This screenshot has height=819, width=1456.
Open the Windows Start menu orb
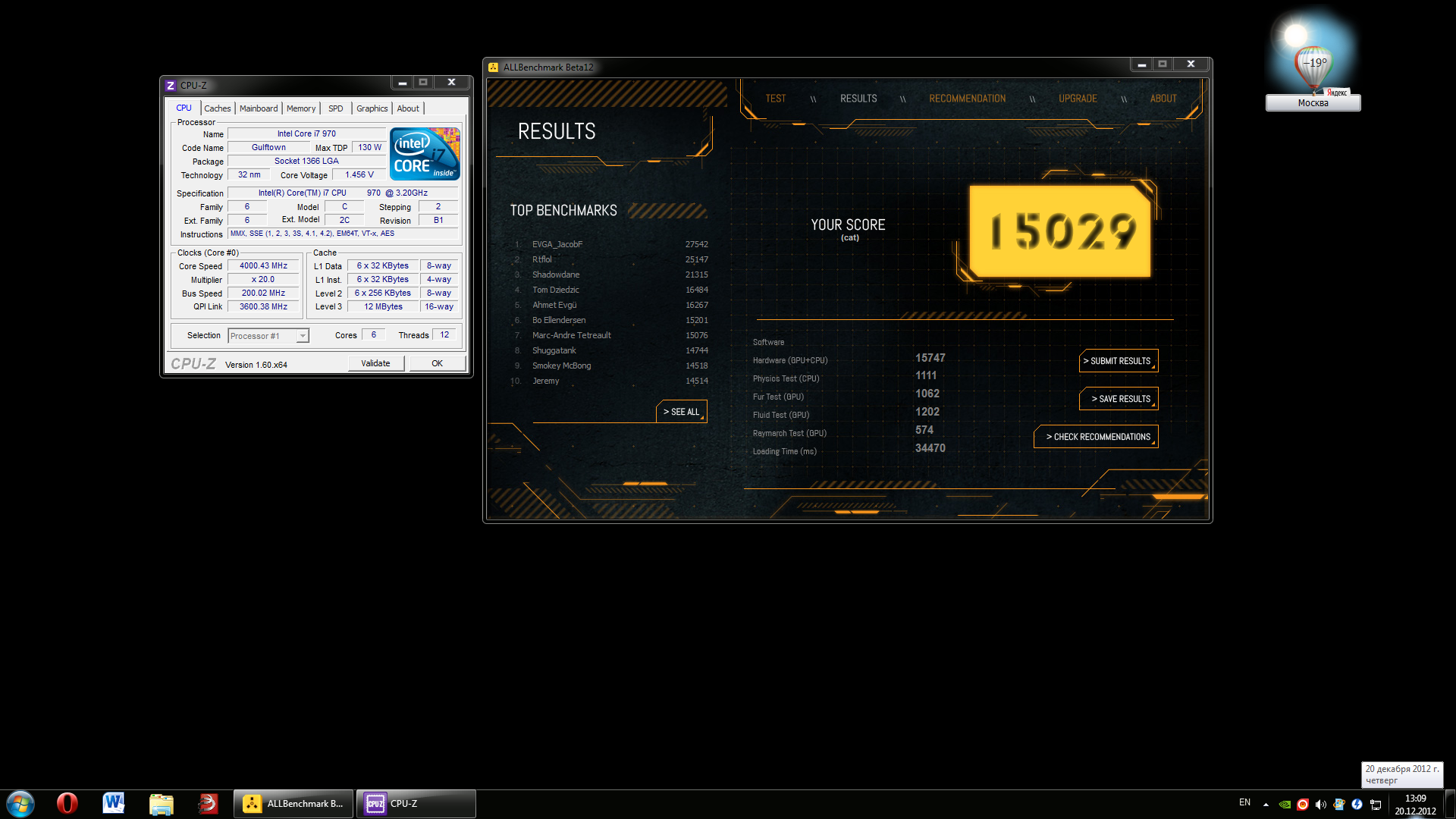coord(20,804)
